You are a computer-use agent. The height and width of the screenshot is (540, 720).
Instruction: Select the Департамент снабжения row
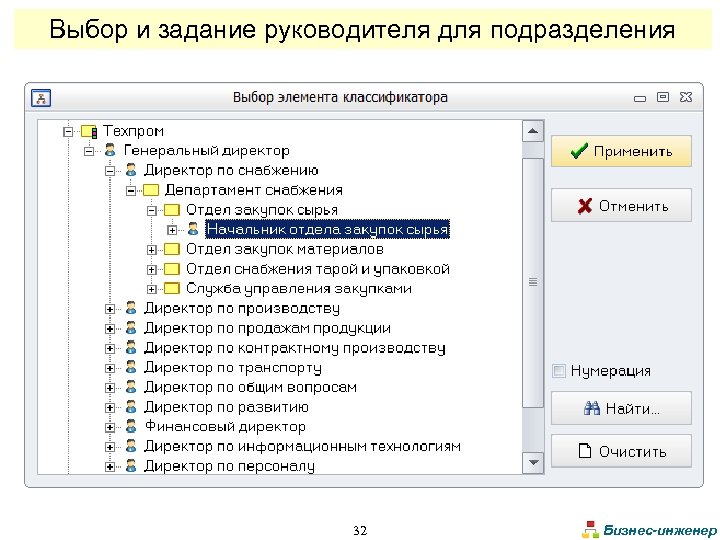tap(253, 190)
